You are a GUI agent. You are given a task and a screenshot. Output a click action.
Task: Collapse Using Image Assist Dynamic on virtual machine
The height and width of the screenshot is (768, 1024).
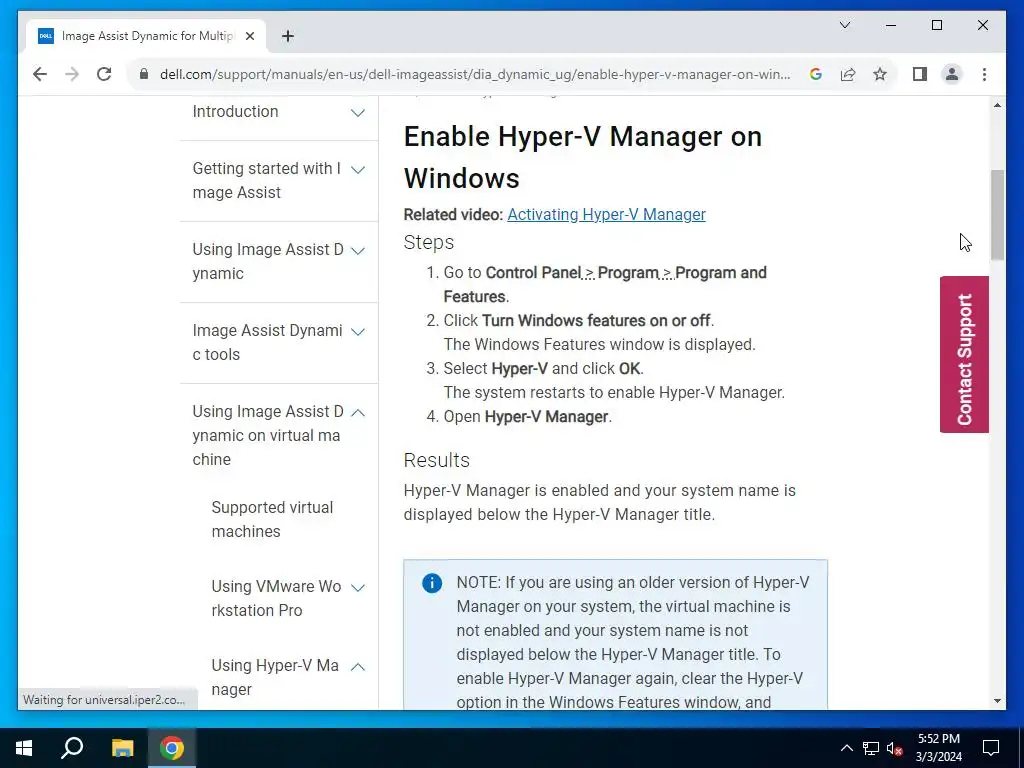coord(358,412)
